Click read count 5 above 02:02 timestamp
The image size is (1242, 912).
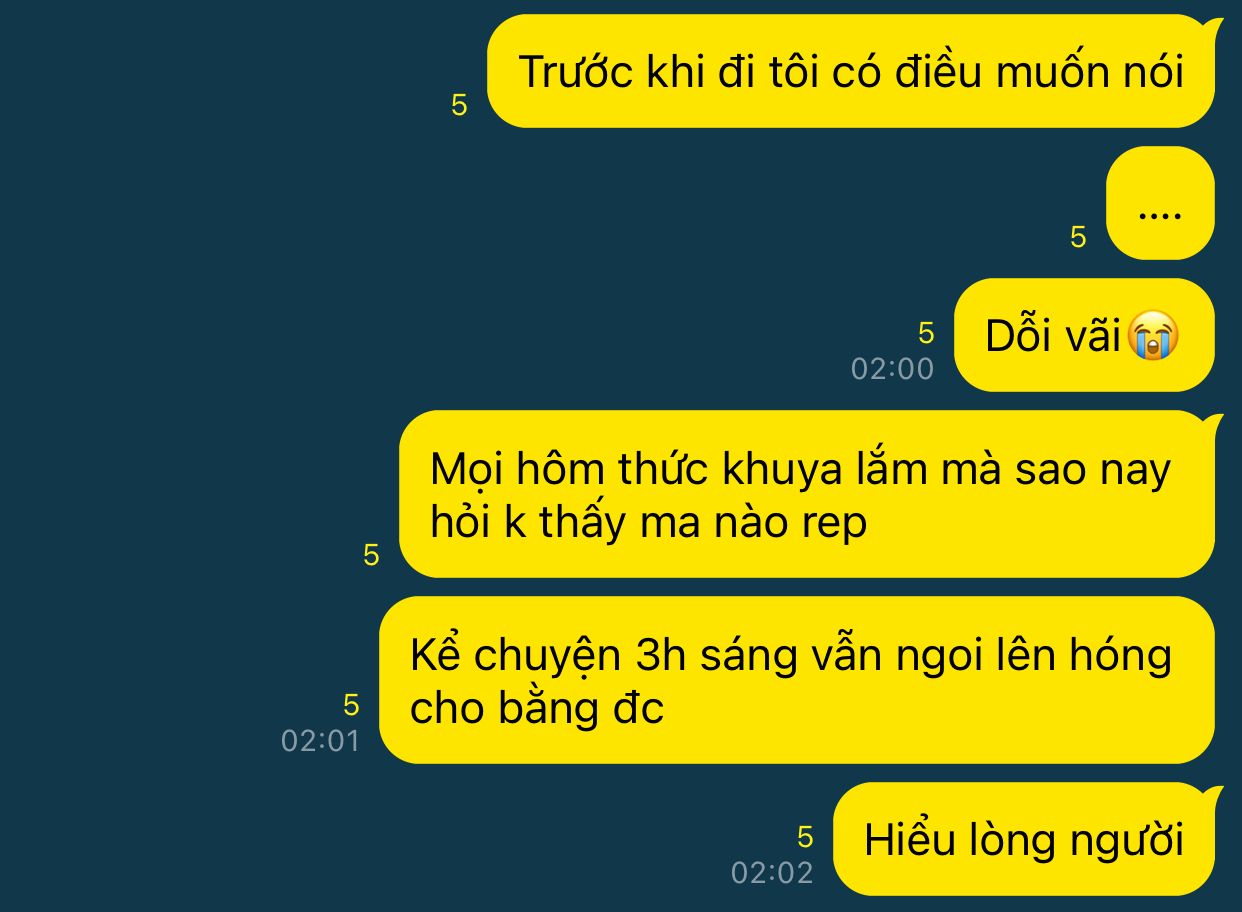pyautogui.click(x=805, y=837)
